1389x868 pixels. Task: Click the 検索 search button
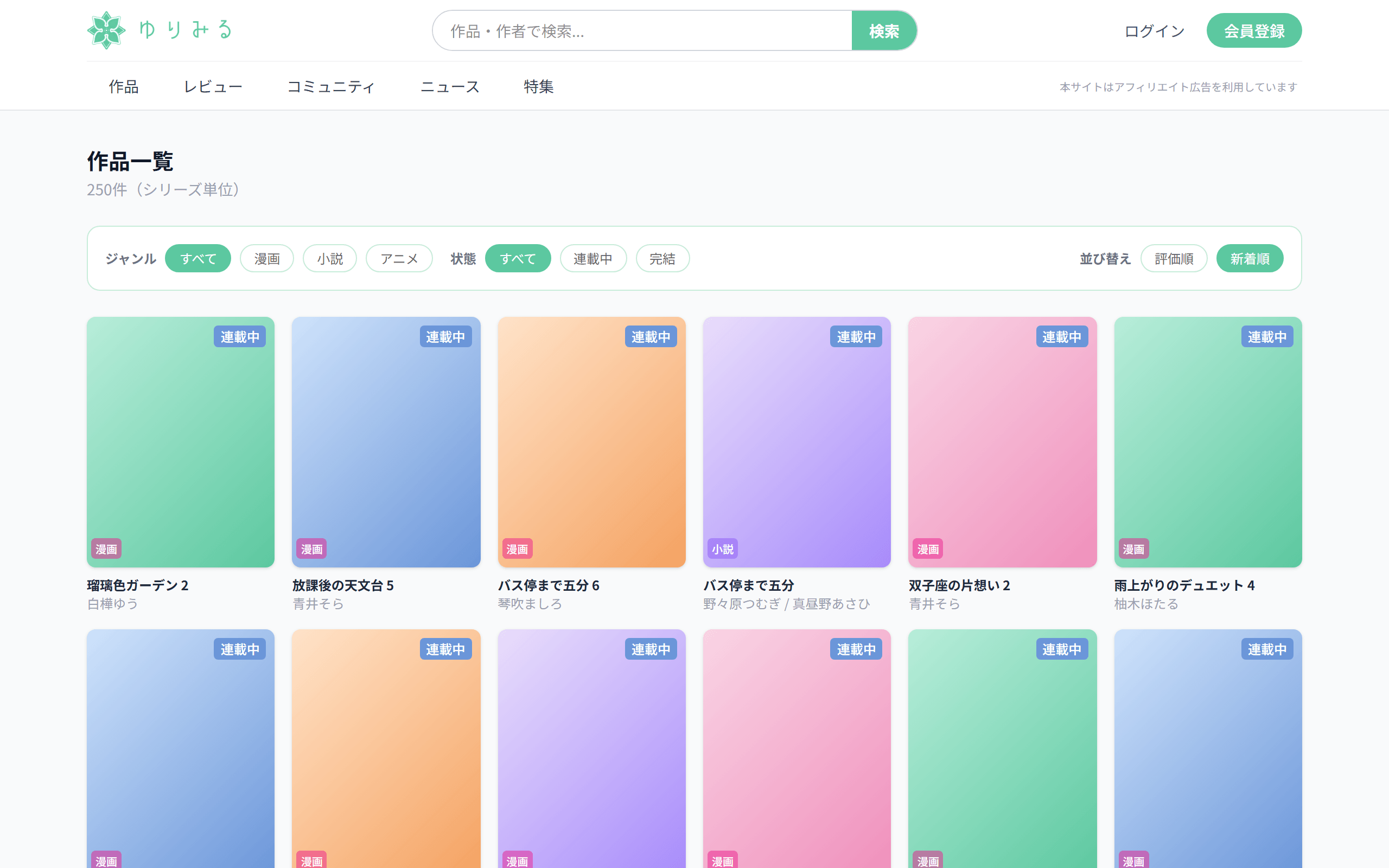coord(884,30)
